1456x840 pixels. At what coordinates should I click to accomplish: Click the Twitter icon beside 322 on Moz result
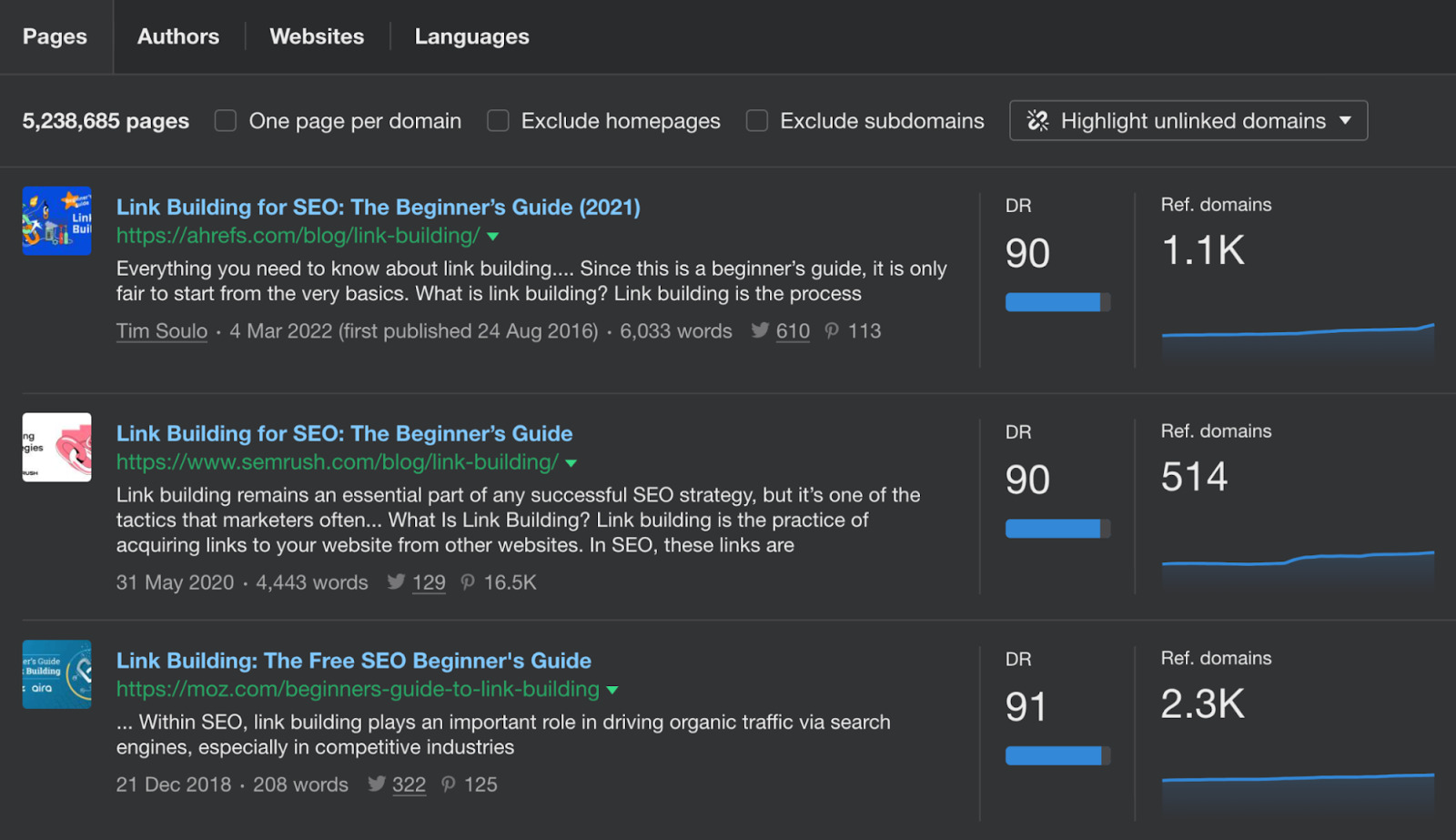pyautogui.click(x=376, y=784)
